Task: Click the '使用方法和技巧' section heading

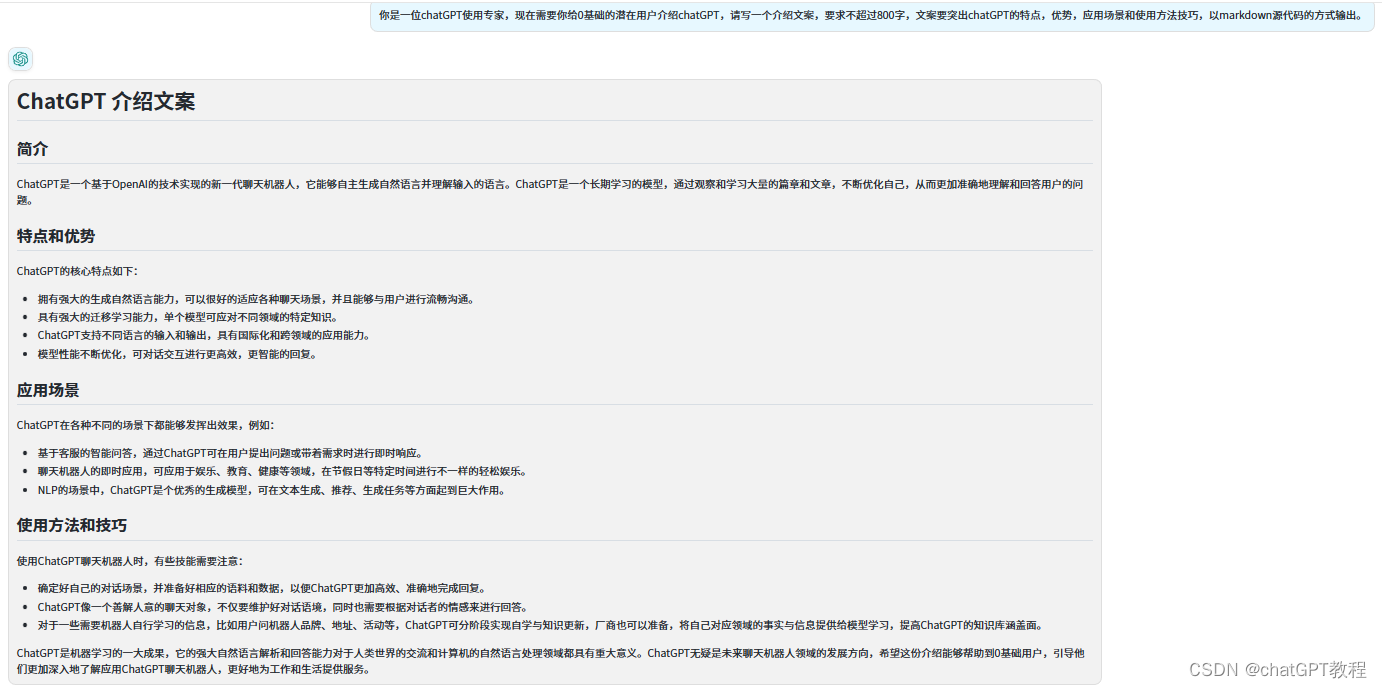Action: click(x=72, y=525)
